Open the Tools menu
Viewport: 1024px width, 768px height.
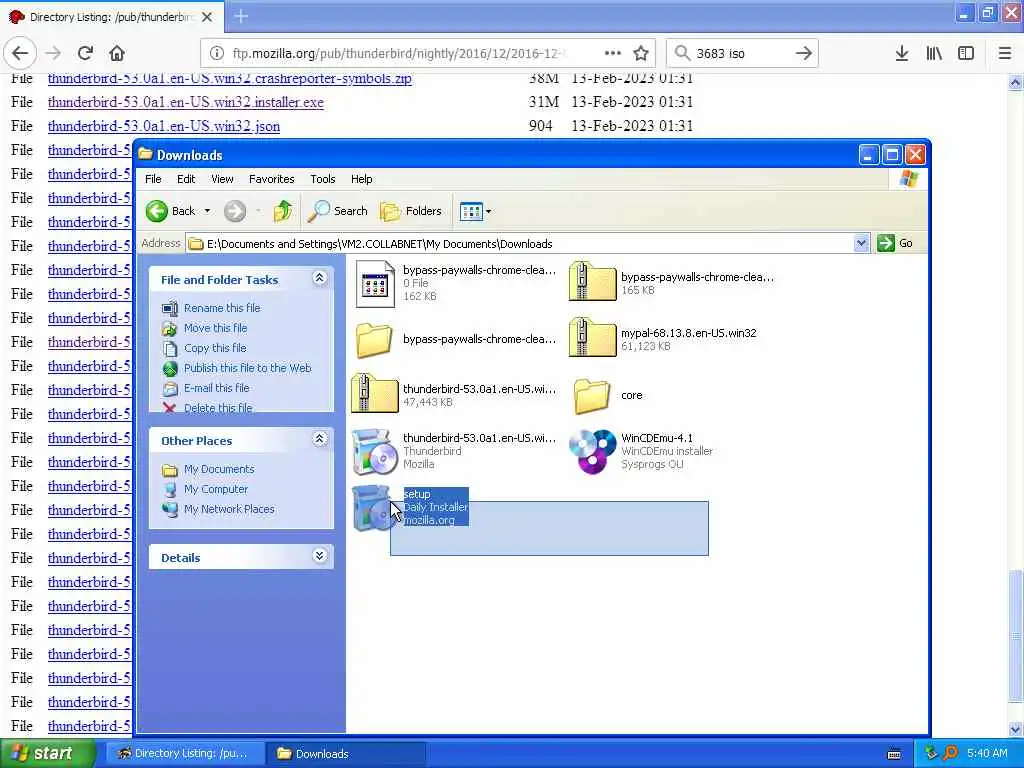click(x=323, y=179)
